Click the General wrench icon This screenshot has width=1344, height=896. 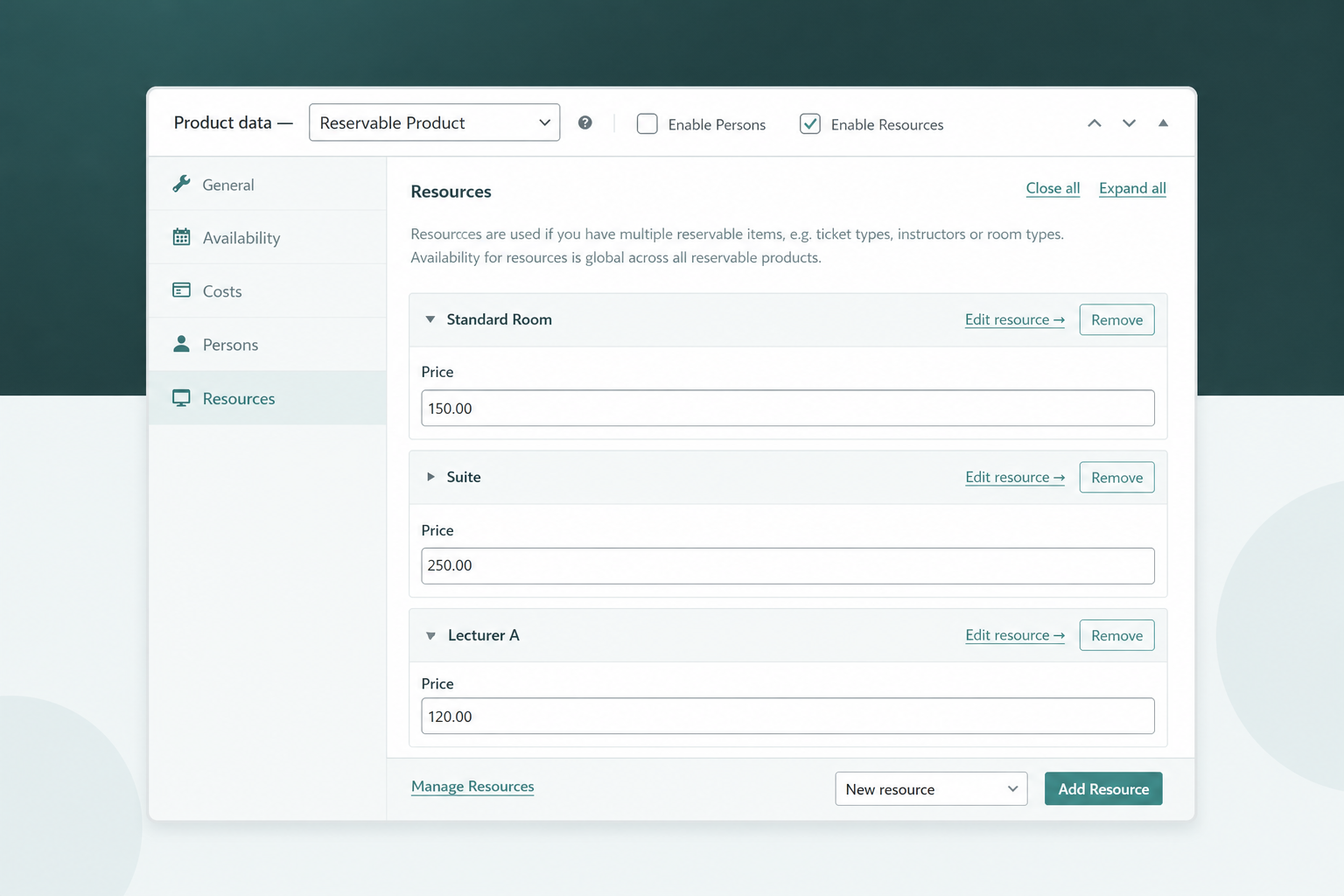tap(181, 184)
